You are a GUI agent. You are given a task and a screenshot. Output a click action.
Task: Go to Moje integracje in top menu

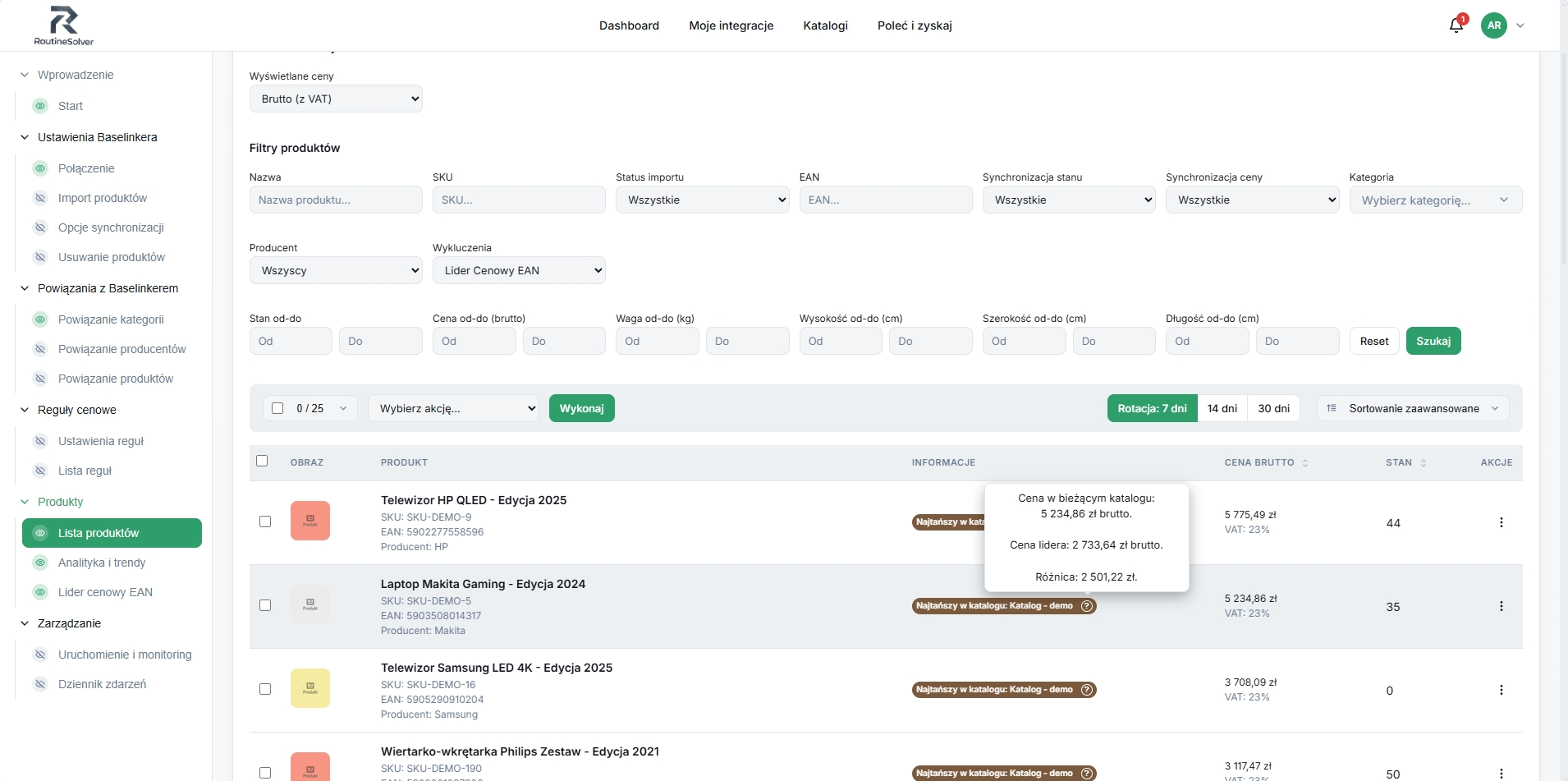click(x=731, y=25)
